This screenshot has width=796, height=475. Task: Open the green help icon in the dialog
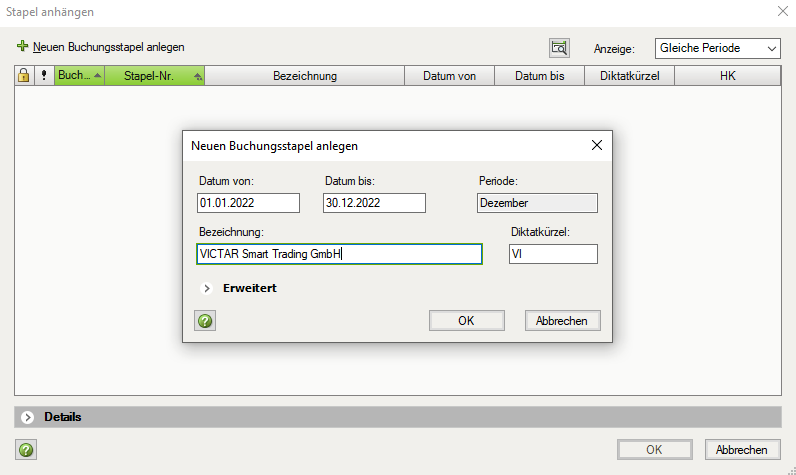205,321
